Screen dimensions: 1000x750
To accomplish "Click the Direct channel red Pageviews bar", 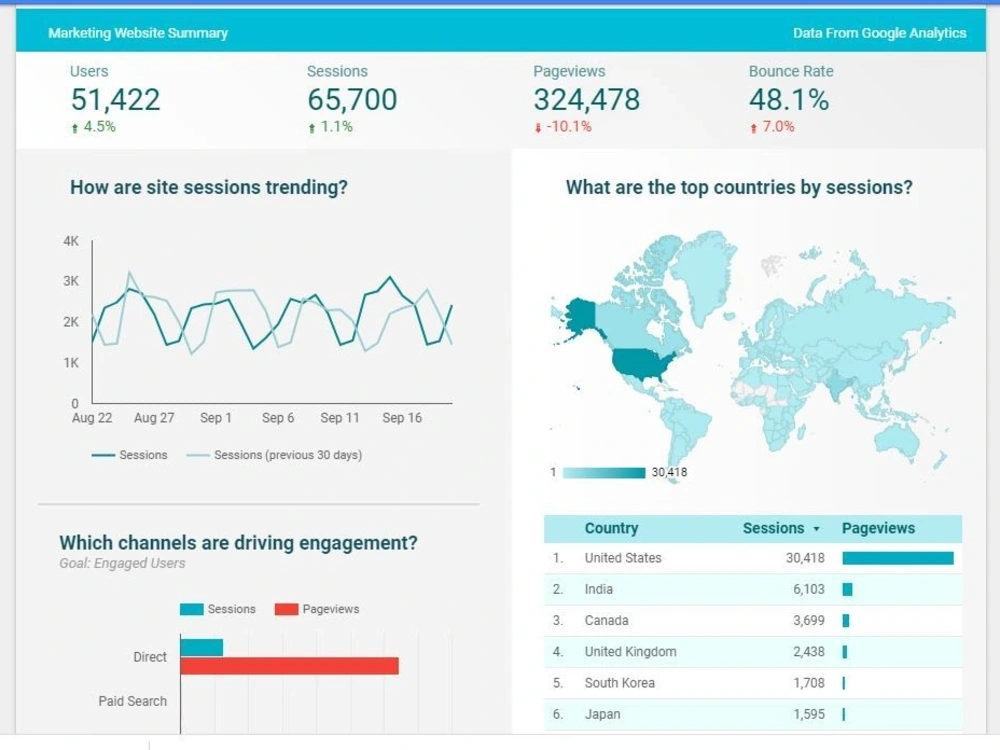I will [290, 666].
